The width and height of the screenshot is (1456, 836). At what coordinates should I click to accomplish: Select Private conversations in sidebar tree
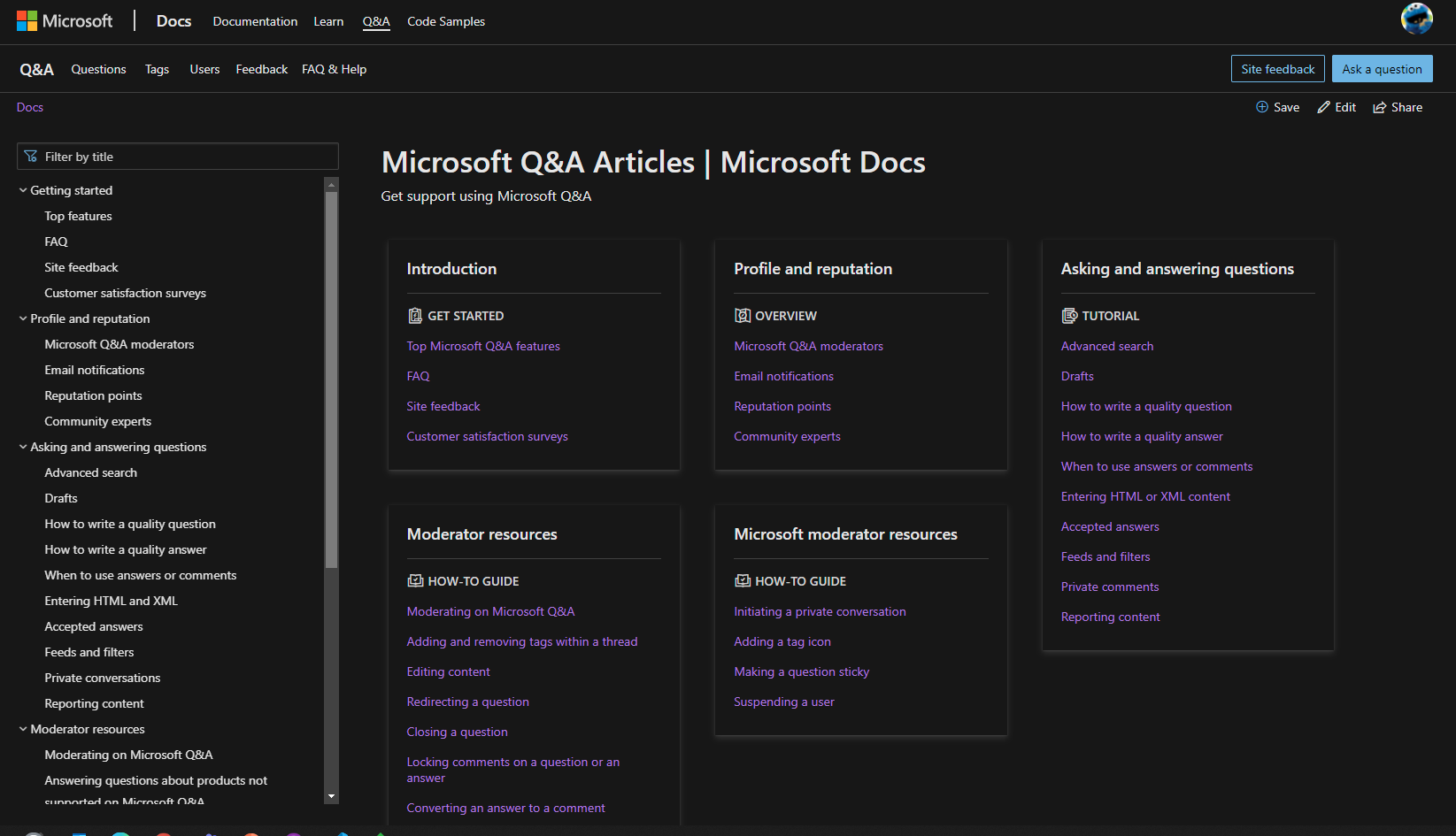103,678
